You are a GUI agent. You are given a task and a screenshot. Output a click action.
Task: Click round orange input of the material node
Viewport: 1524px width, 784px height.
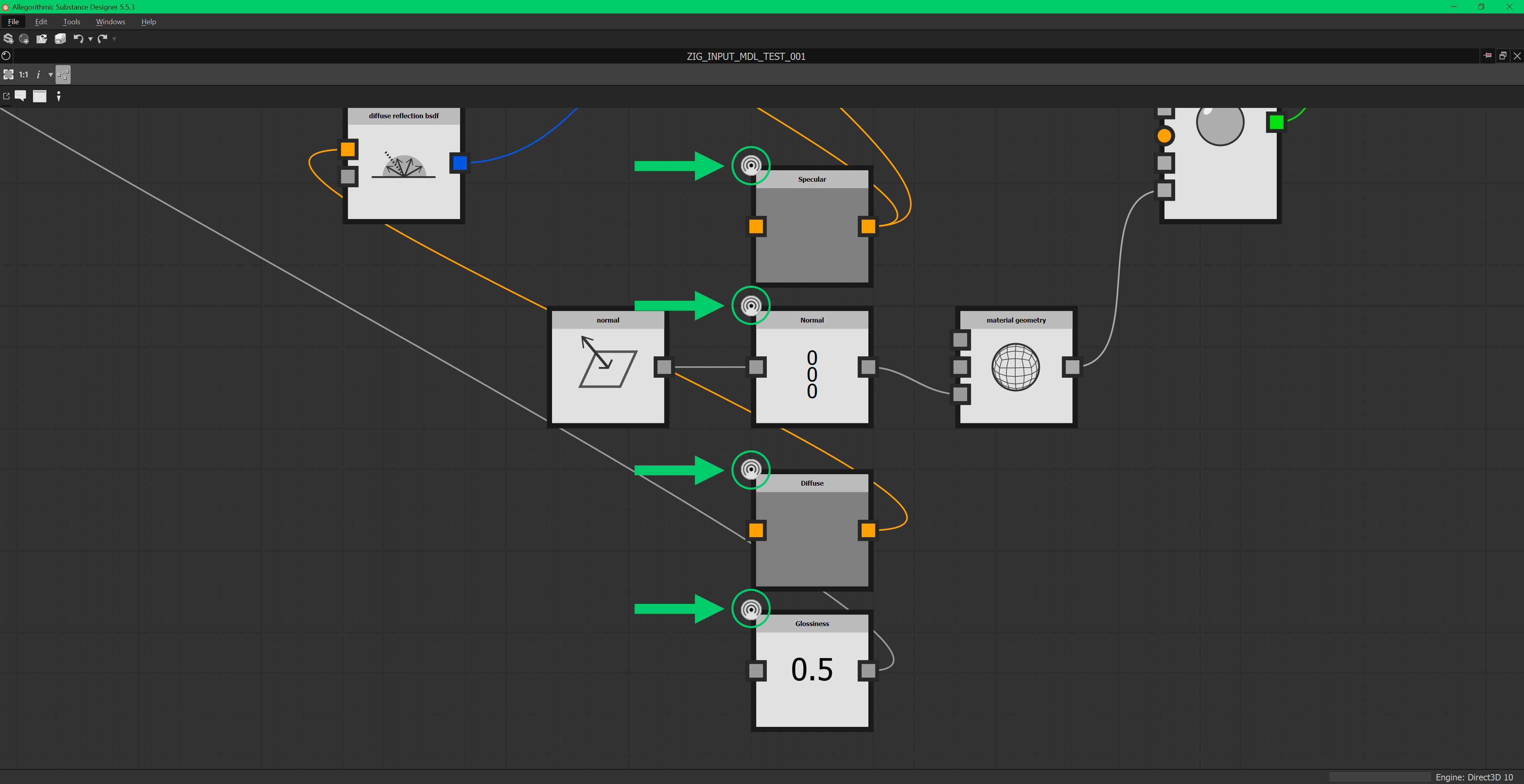[x=1164, y=136]
